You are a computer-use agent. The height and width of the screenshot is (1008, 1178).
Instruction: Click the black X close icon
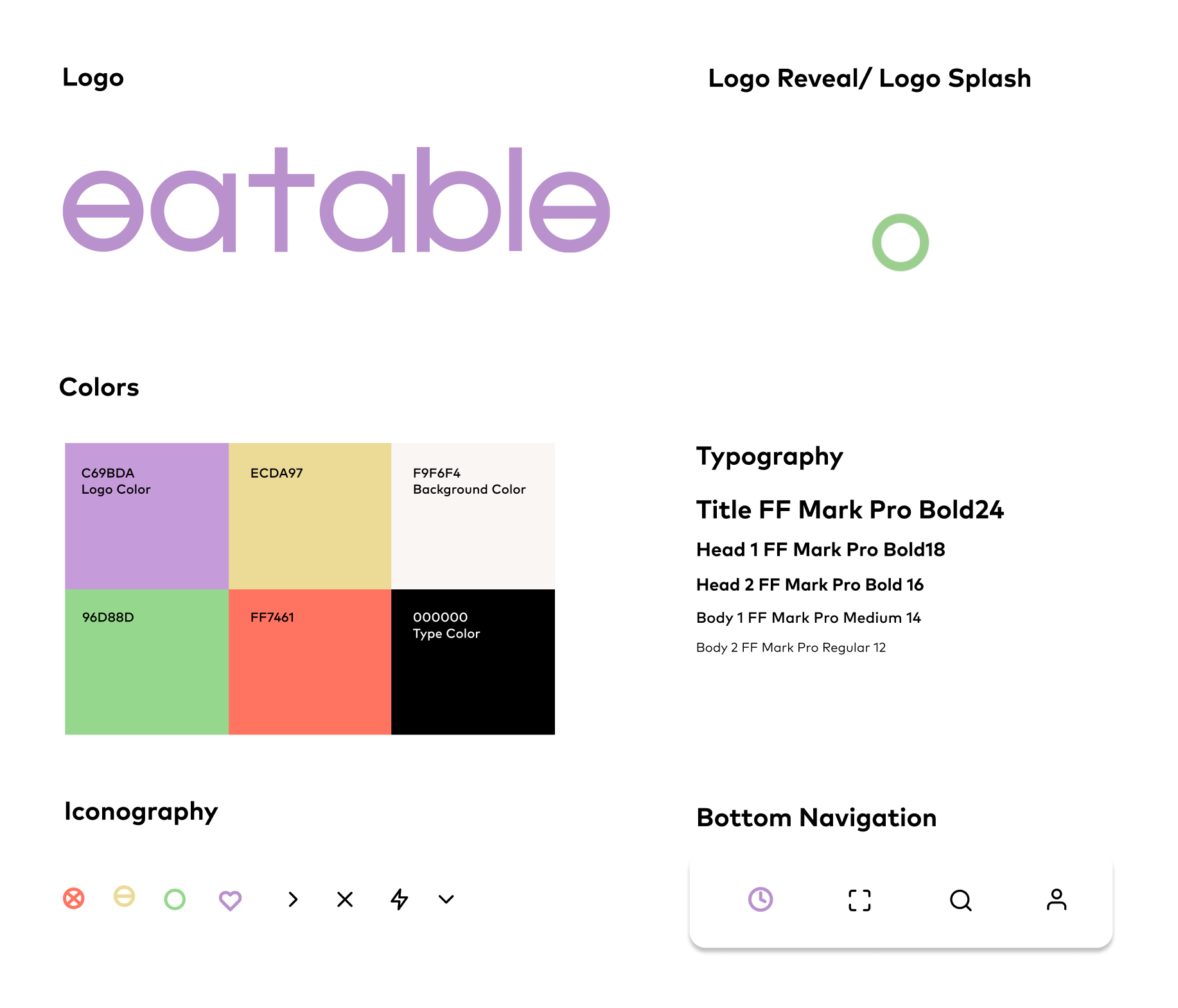point(345,899)
